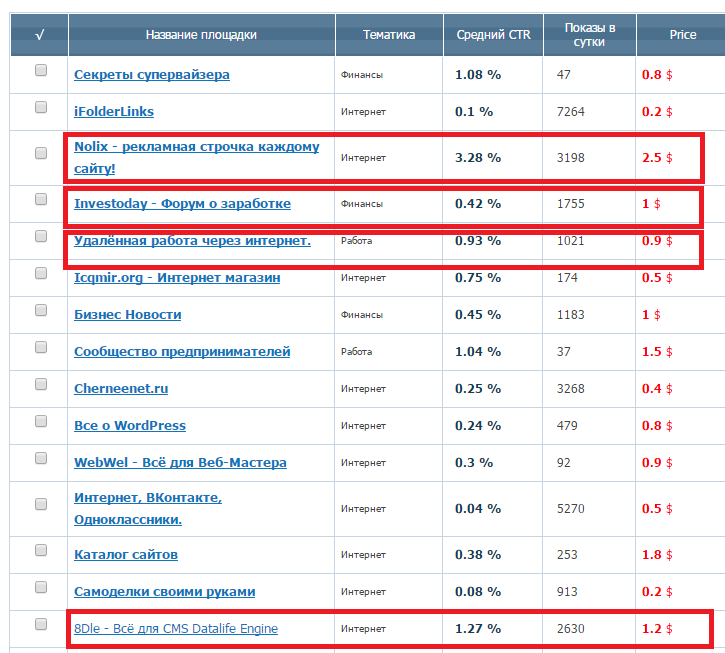
Task: Visit the Каталог сайтов link
Action: 126,554
